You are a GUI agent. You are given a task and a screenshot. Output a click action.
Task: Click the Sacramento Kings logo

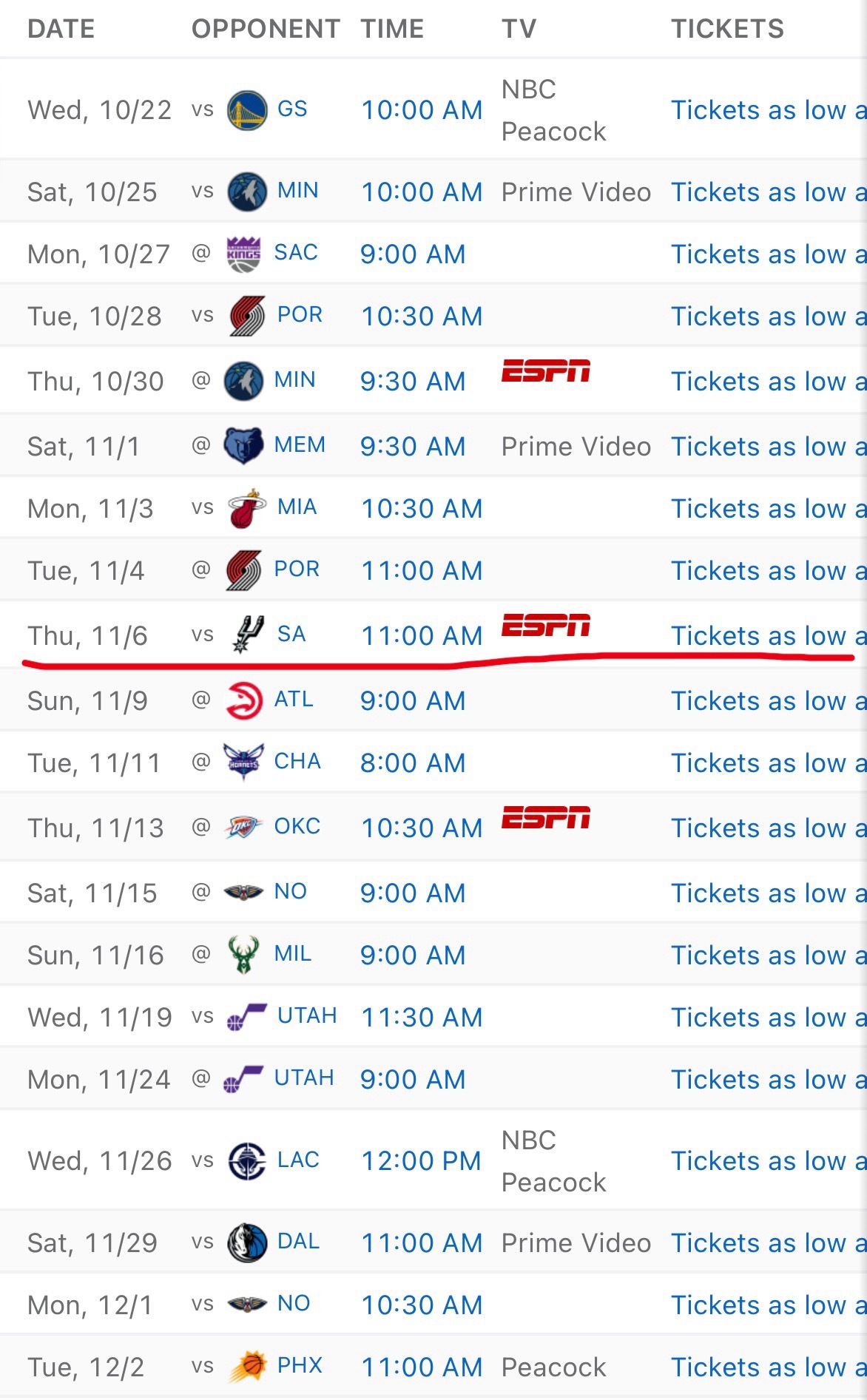(243, 254)
